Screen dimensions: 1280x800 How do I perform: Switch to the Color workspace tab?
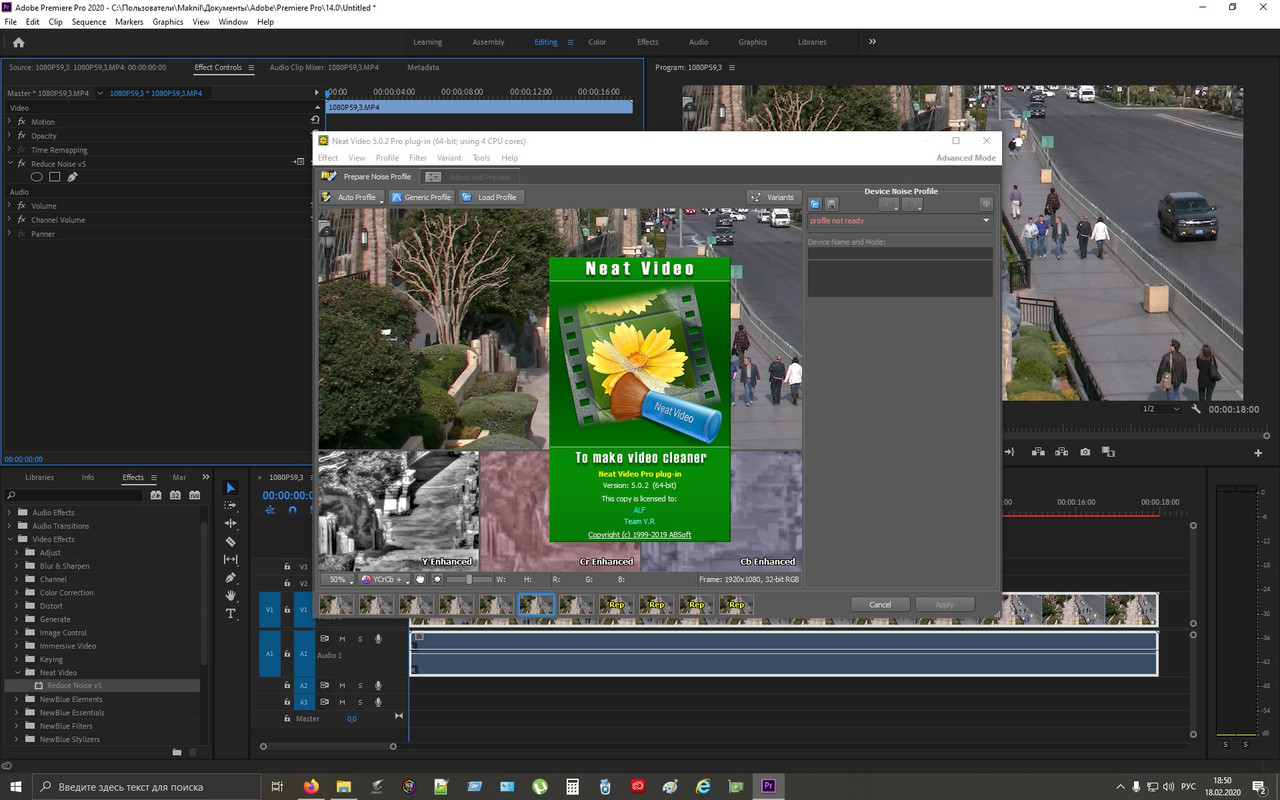click(597, 42)
